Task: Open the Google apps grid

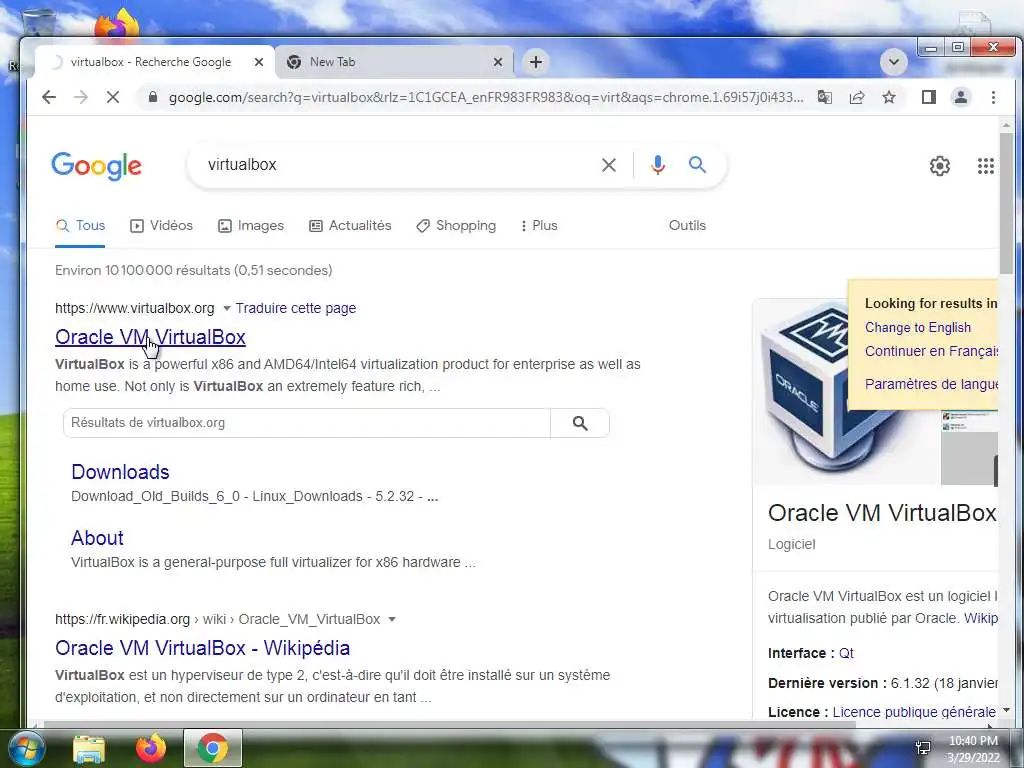Action: pyautogui.click(x=985, y=166)
